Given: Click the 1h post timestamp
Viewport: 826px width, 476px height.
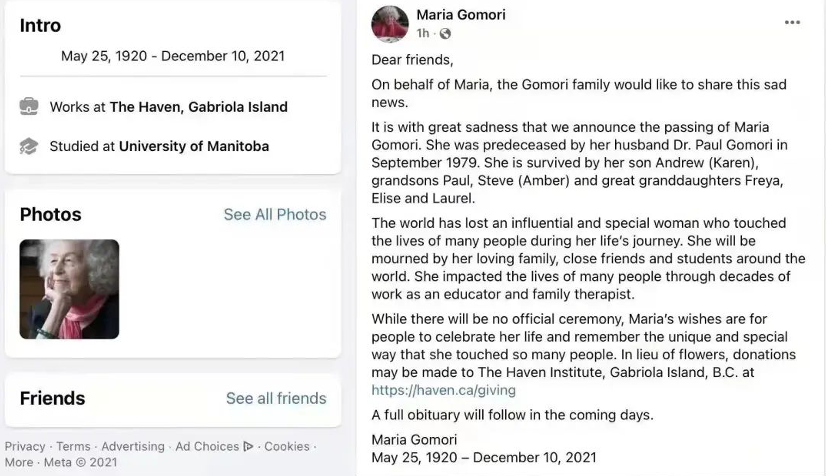Looking at the screenshot, I should [x=423, y=34].
